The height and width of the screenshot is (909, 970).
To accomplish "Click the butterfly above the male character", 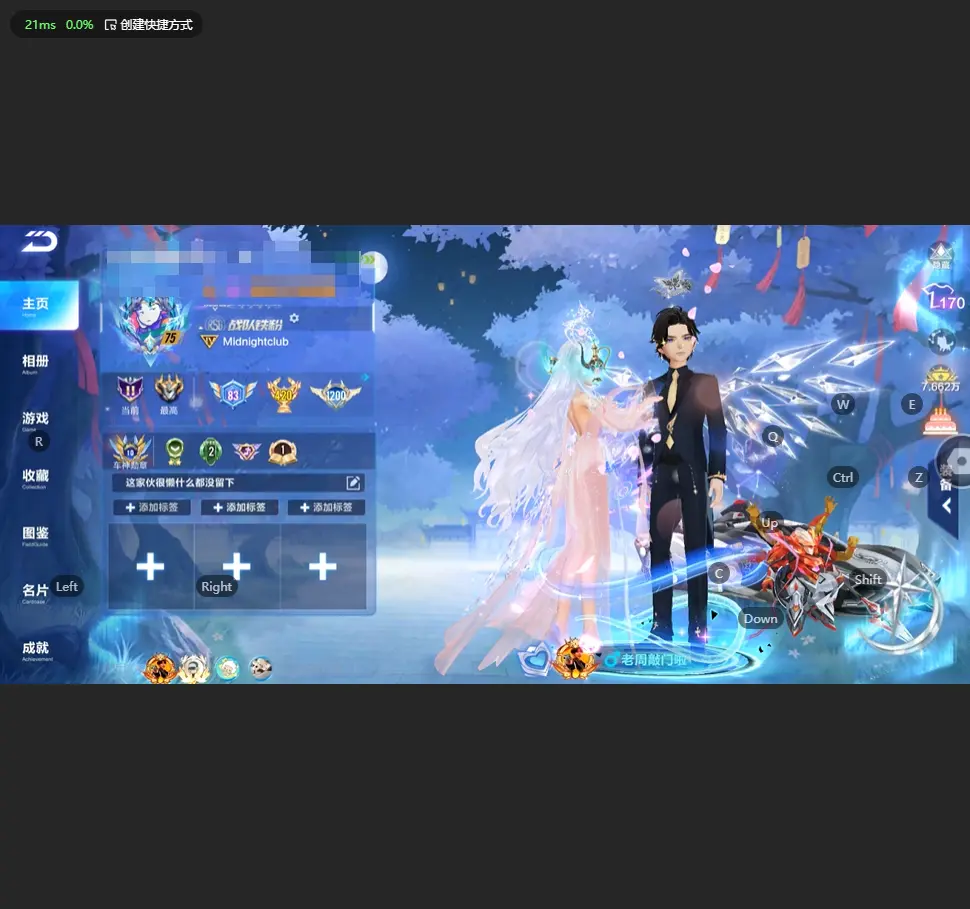I will pos(672,283).
